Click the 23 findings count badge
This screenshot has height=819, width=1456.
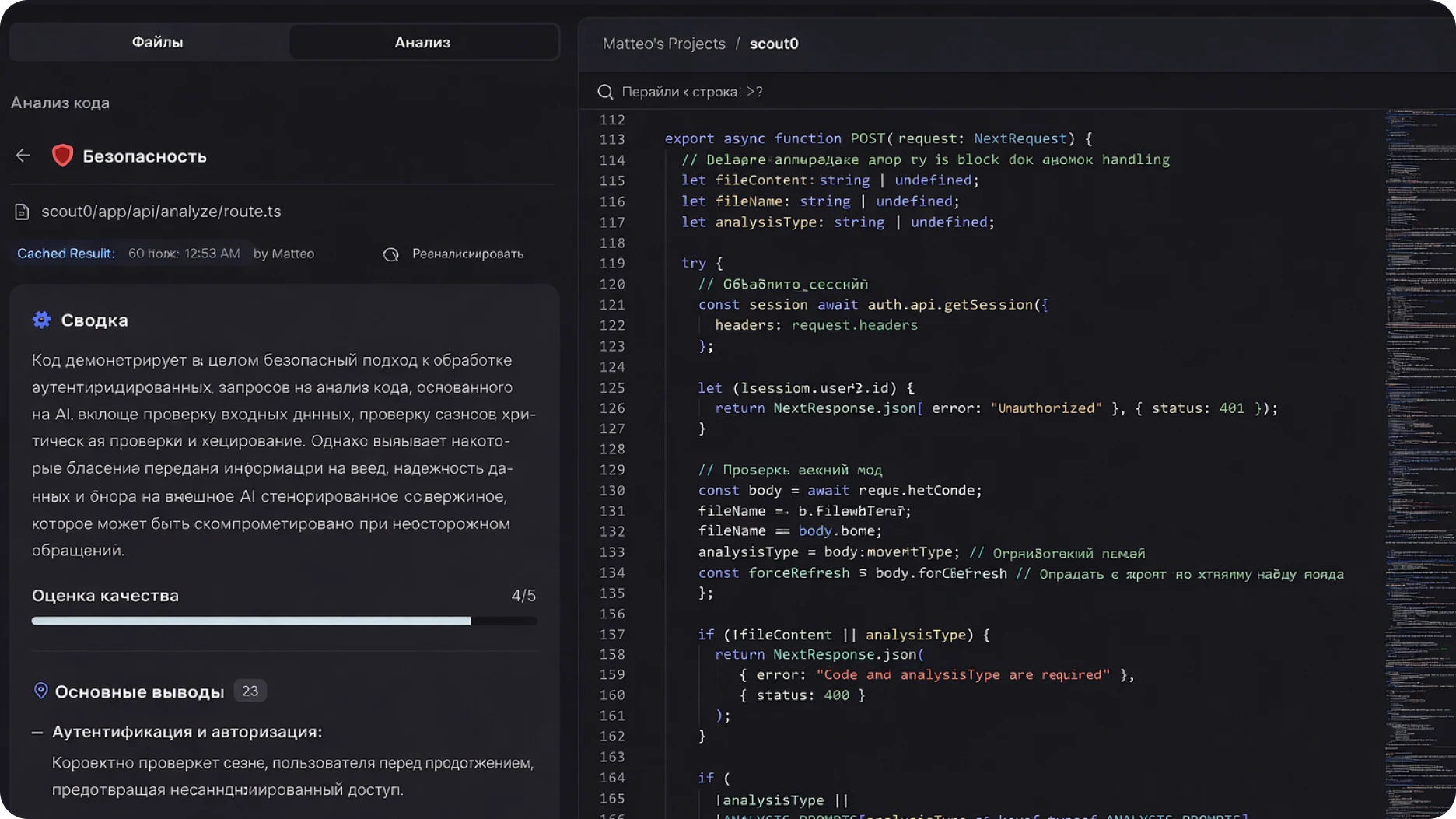click(250, 691)
